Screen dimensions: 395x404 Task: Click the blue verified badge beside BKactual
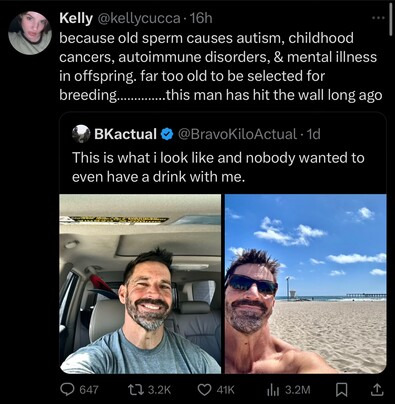tap(167, 134)
